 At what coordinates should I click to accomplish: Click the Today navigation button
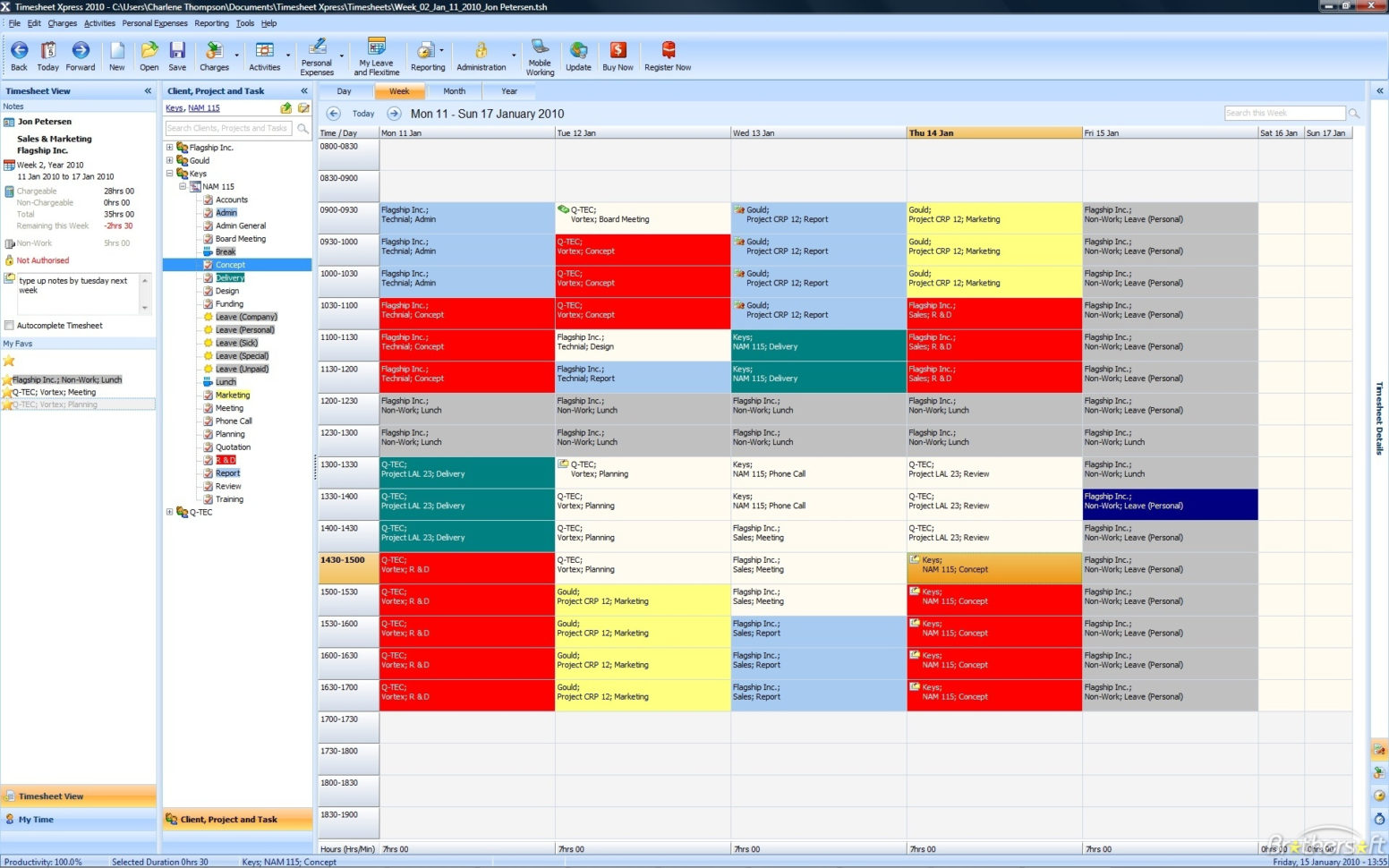363,113
